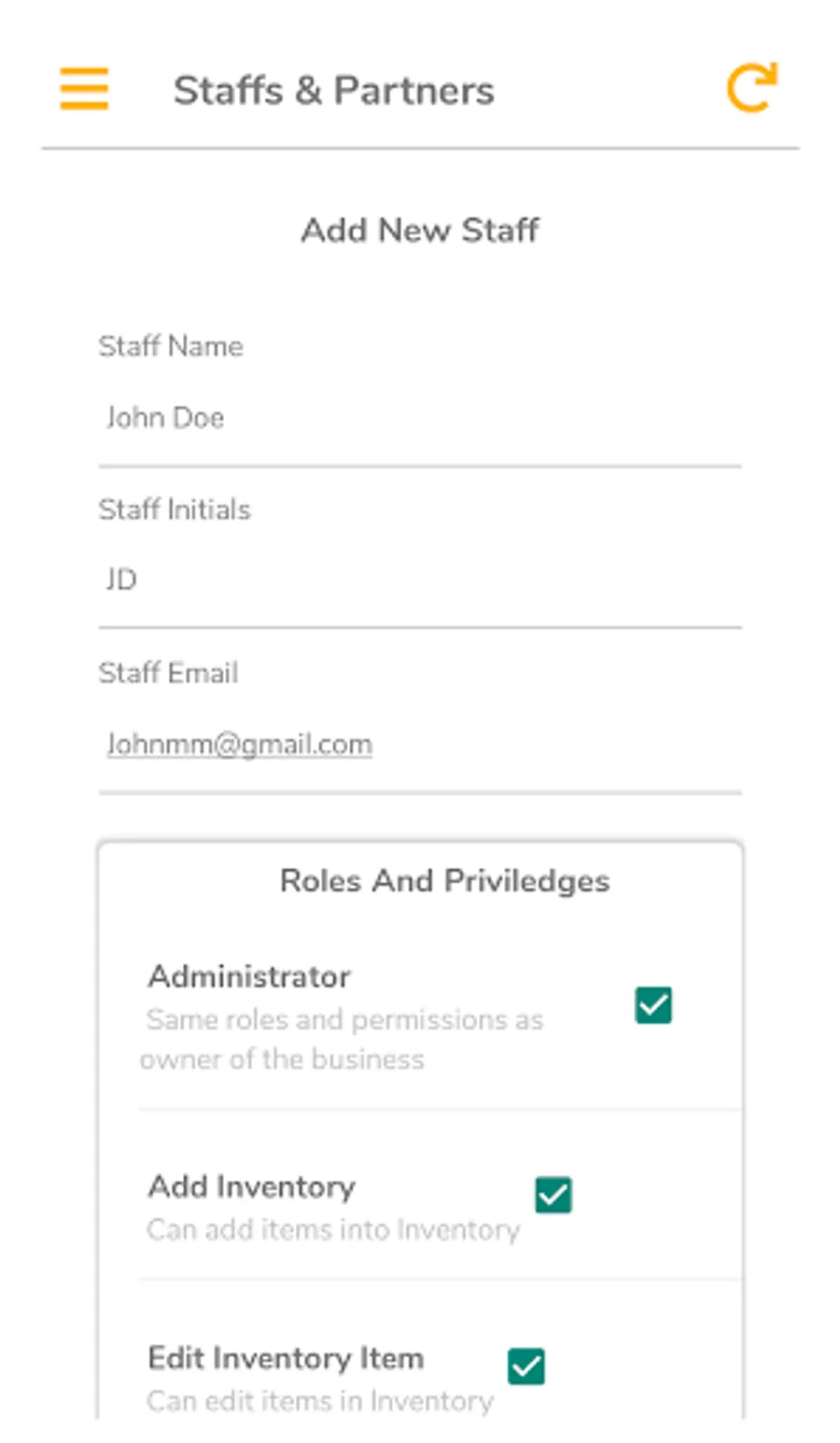The height and width of the screenshot is (1443, 840).
Task: Focus the Staff Initials field containing JD
Action: point(420,580)
